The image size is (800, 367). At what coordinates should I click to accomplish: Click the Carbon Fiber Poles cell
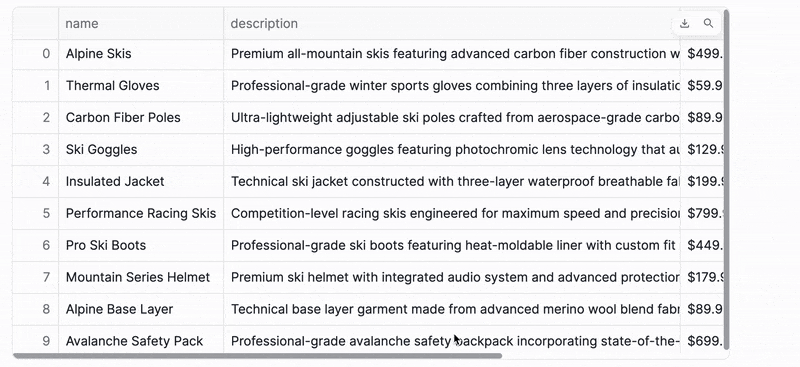(141, 117)
